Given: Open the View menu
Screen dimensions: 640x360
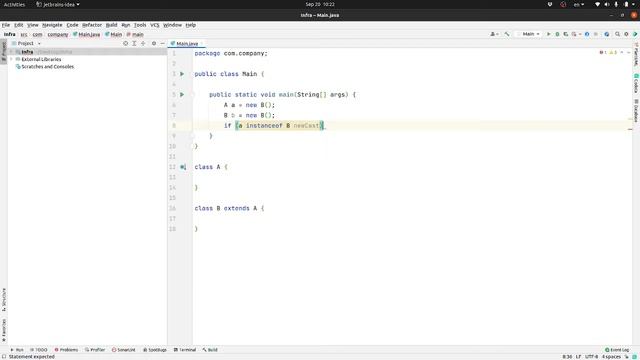Looking at the screenshot, I should [x=33, y=25].
